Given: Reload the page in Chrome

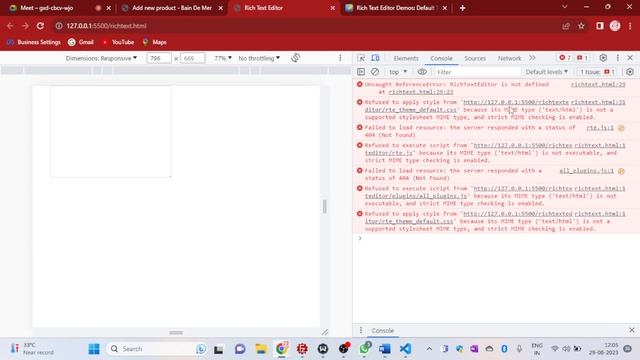Looking at the screenshot, I should (40, 26).
